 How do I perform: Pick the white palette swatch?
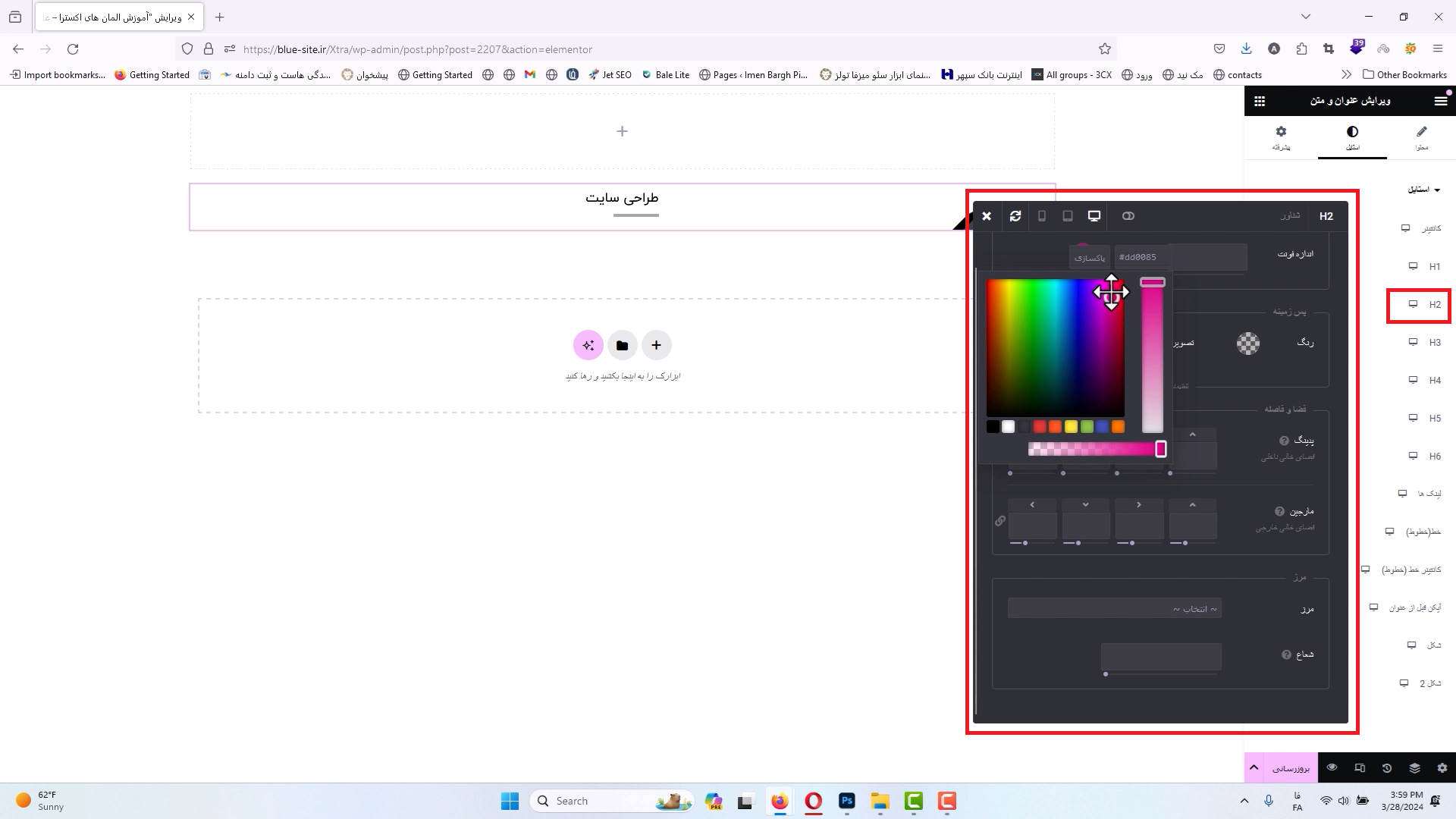tap(1009, 427)
